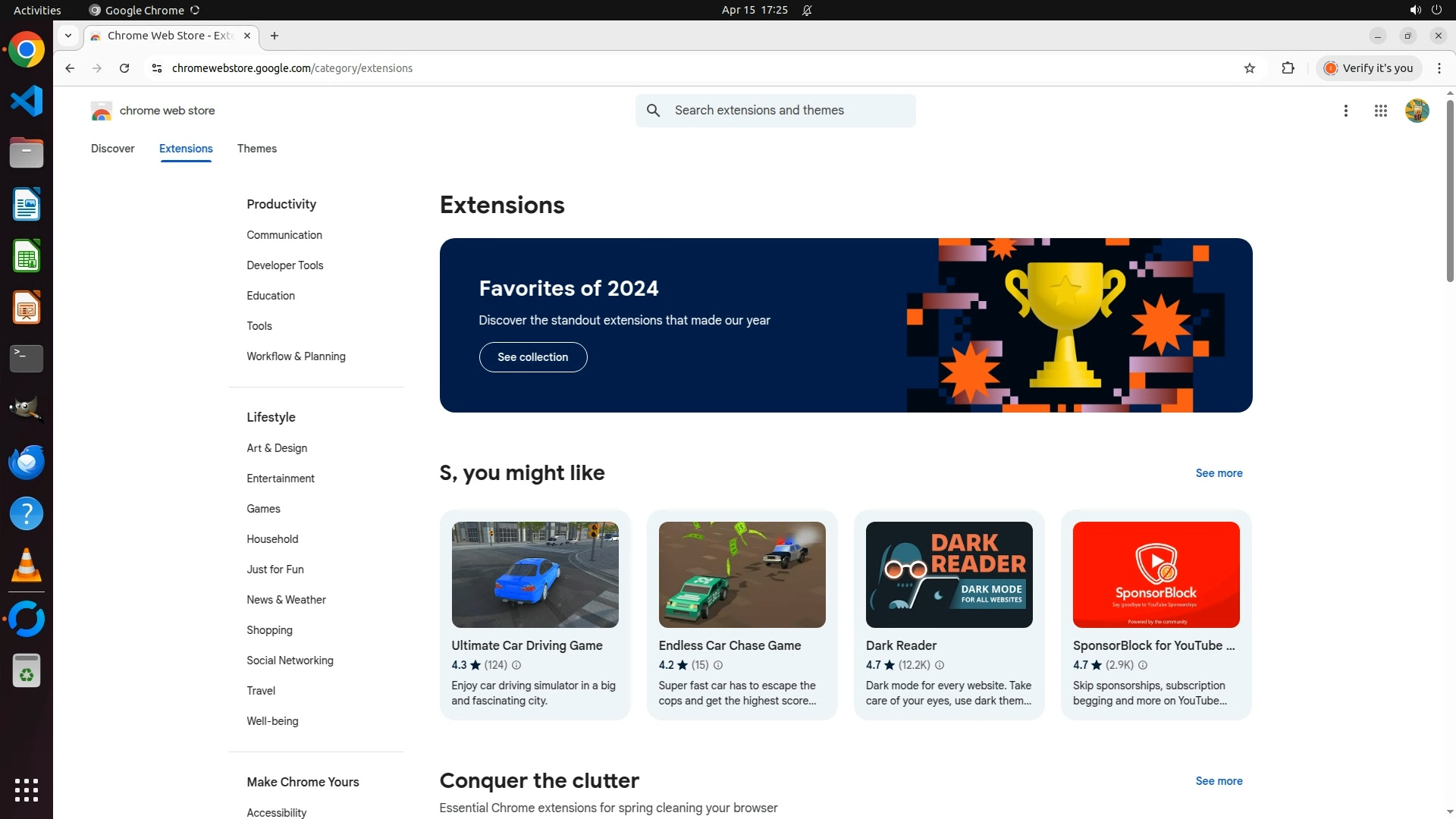Switch to the Themes tab
Image resolution: width=1456 pixels, height=819 pixels.
click(x=256, y=149)
